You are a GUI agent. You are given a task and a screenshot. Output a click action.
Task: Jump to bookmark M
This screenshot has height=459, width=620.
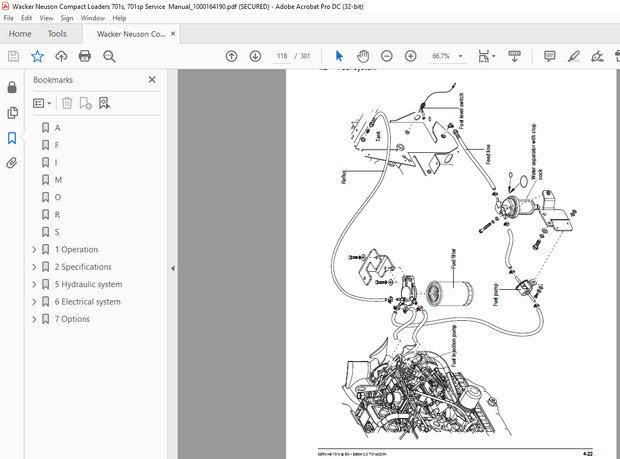pyautogui.click(x=58, y=180)
